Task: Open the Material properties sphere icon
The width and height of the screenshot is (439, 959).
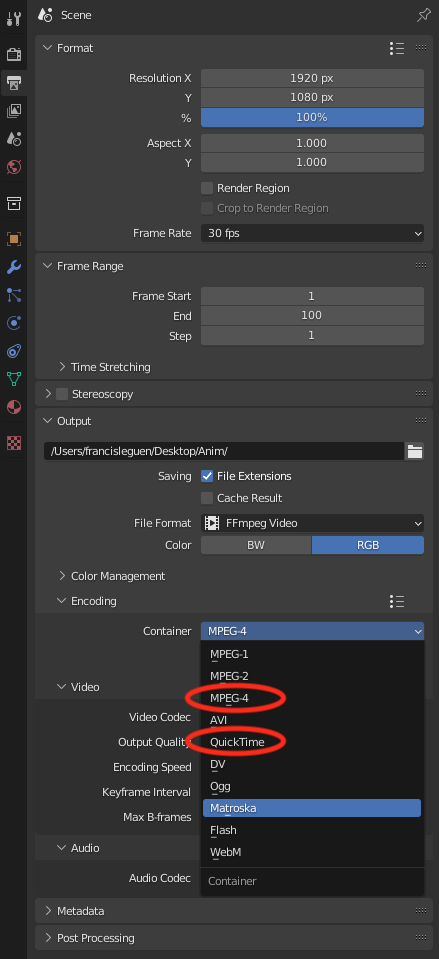Action: point(13,407)
